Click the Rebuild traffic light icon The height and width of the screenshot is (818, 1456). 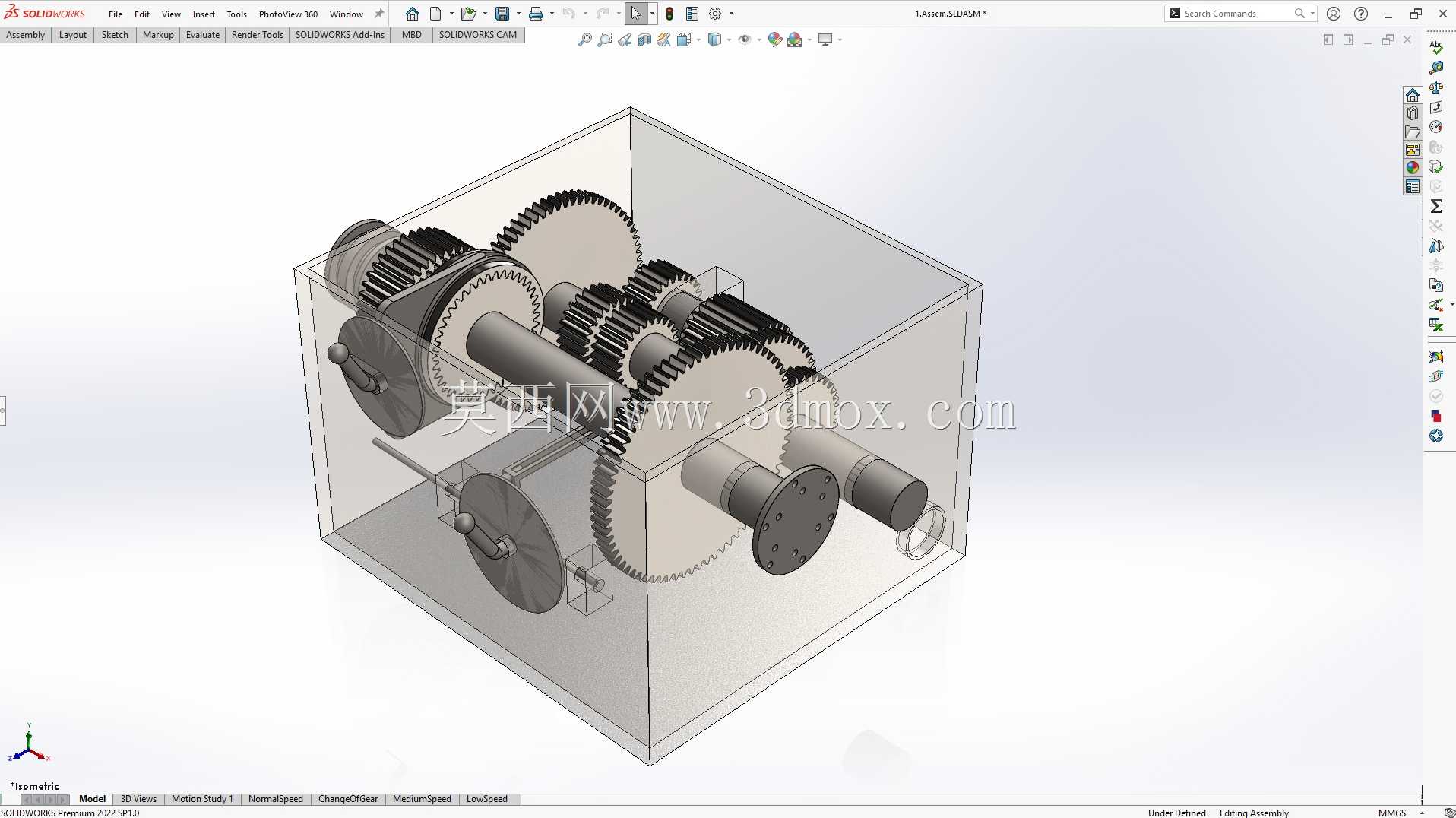[x=669, y=14]
